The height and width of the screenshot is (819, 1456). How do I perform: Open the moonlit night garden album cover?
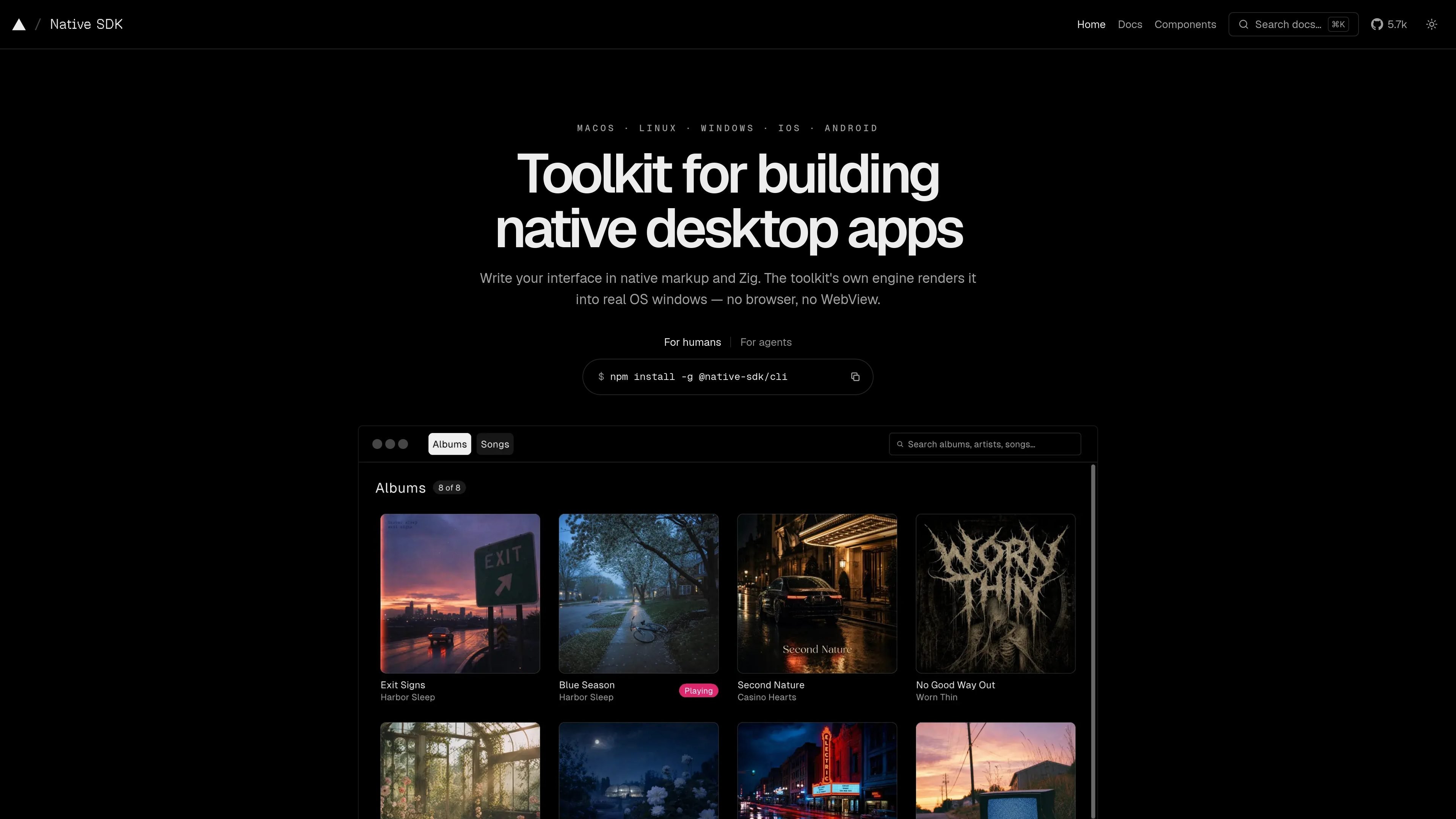639,770
